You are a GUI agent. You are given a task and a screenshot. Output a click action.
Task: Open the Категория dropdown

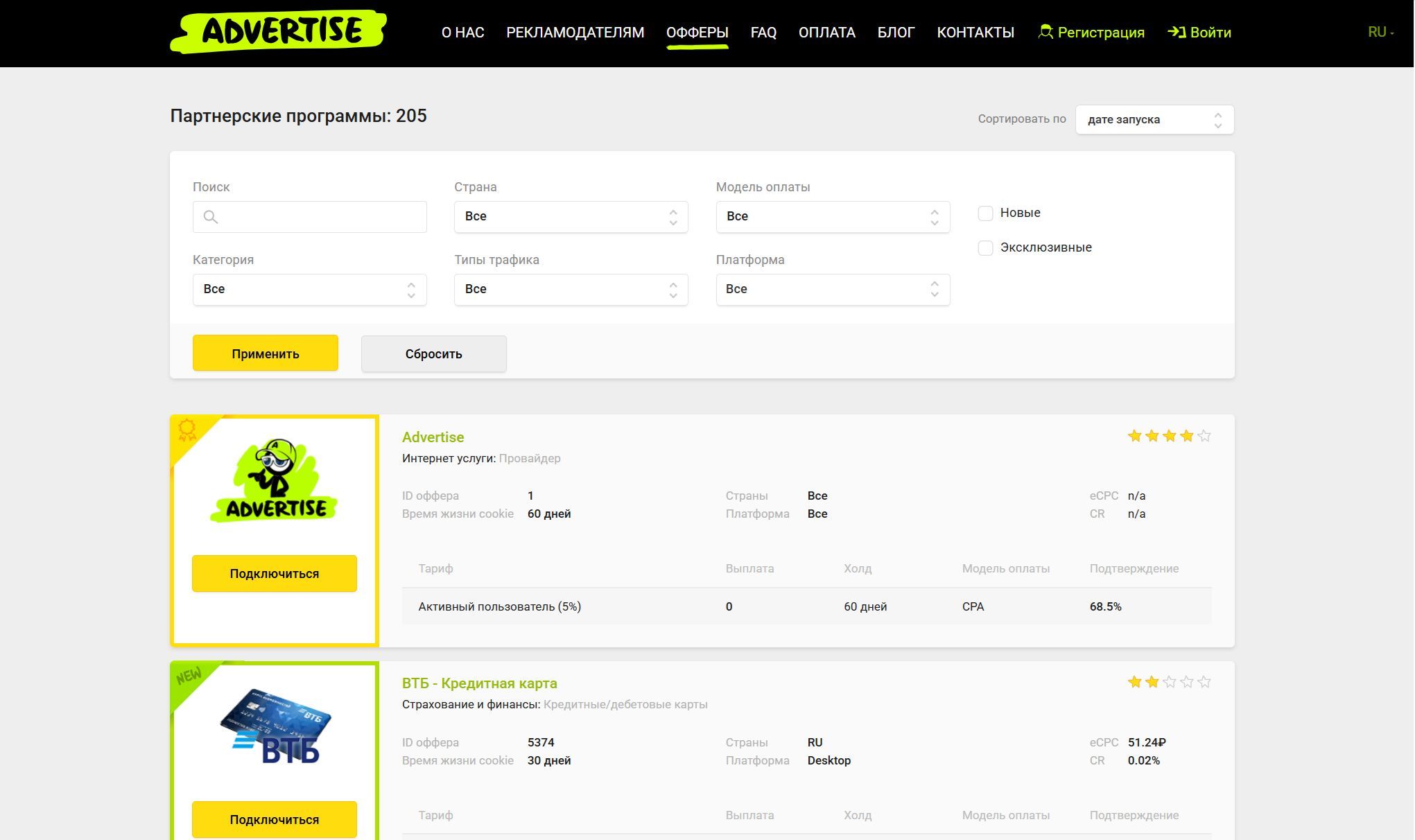[309, 289]
